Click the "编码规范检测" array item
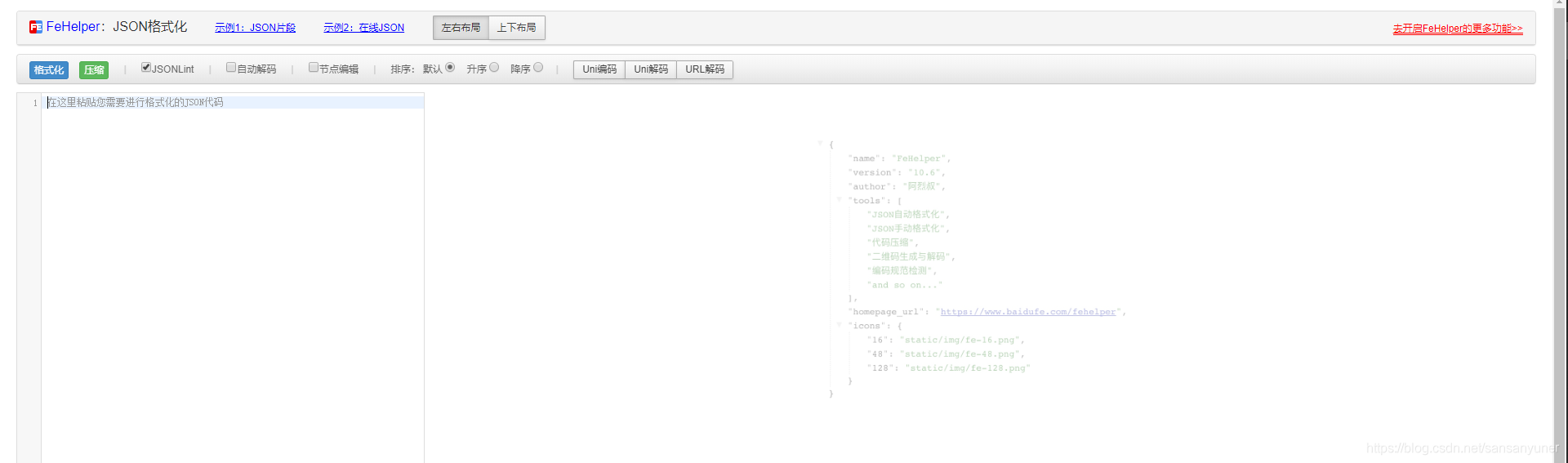The image size is (1568, 463). tap(899, 270)
